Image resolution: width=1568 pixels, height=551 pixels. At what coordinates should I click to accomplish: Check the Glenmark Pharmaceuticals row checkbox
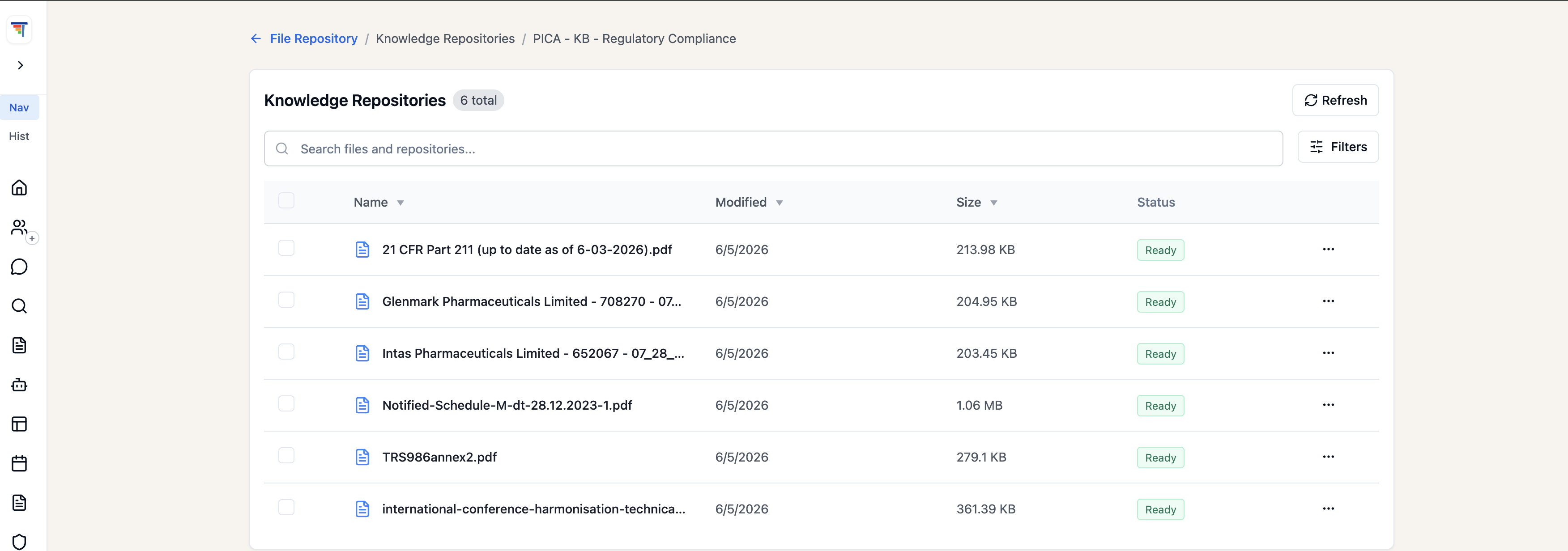coord(286,300)
